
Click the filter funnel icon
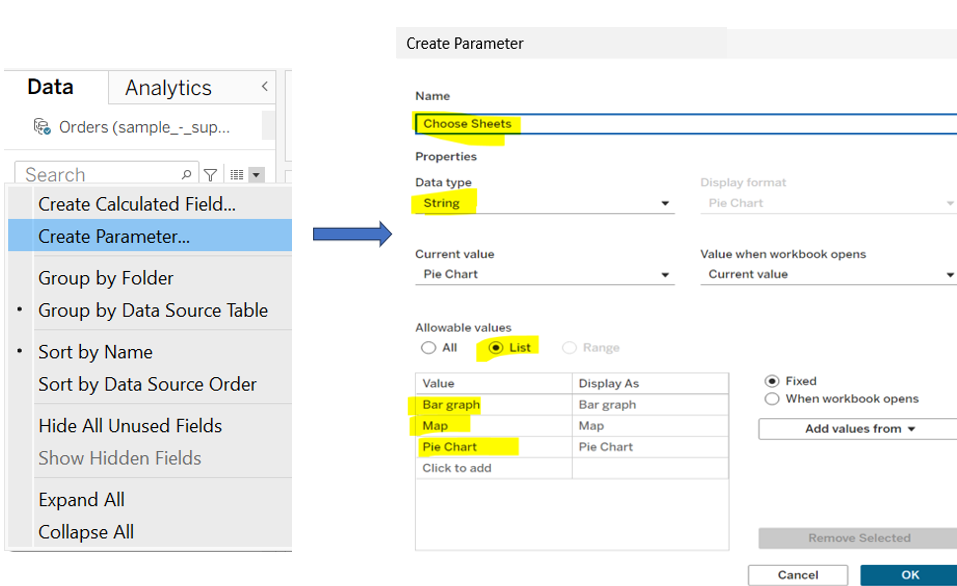pos(211,175)
